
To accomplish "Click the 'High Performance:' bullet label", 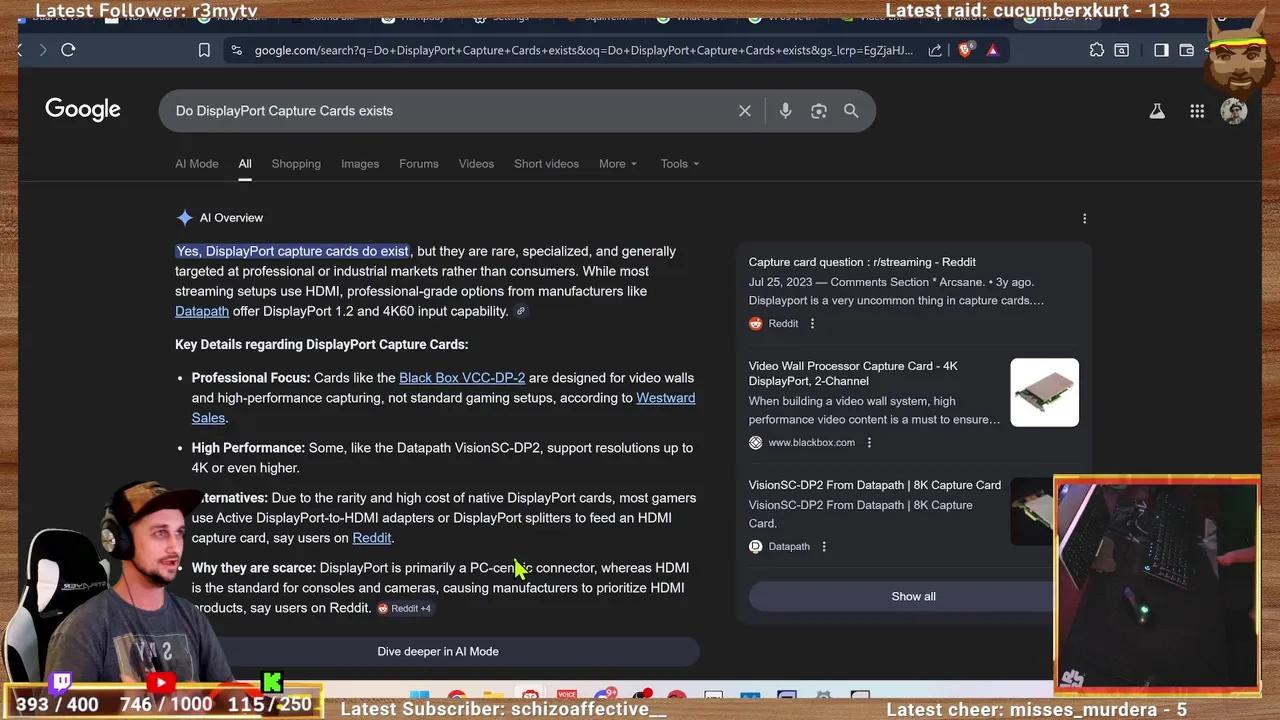I will [248, 448].
